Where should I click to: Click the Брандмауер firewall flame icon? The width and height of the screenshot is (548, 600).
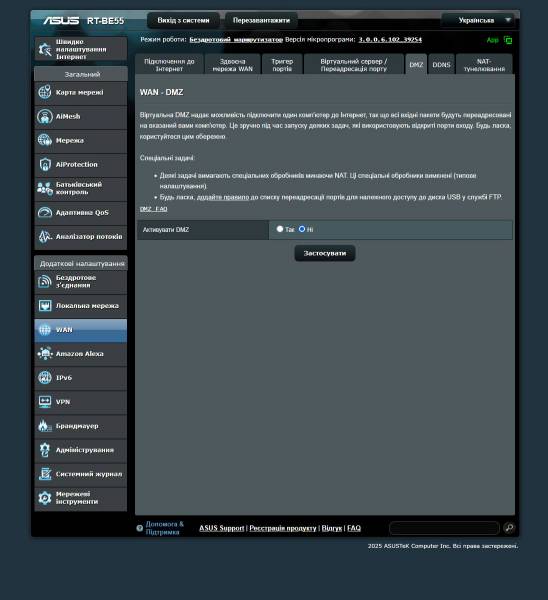[45, 426]
